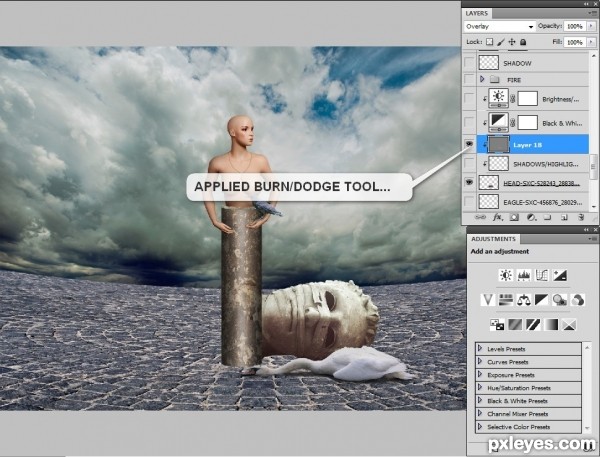Switch to the ADJUSTMENTS tab
This screenshot has width=600, height=457.
tap(494, 239)
